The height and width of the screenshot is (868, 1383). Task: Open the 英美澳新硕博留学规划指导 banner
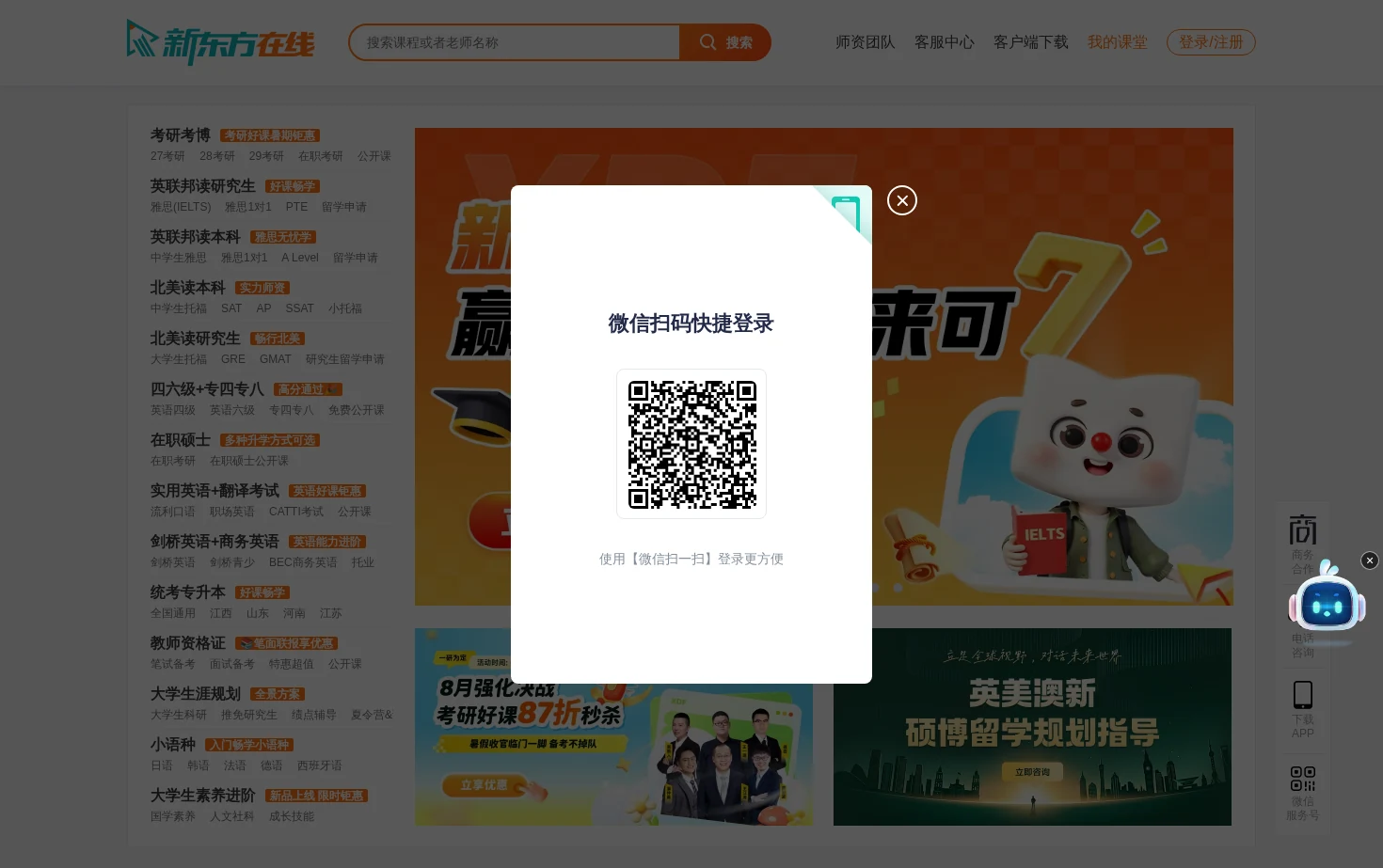click(x=1032, y=727)
